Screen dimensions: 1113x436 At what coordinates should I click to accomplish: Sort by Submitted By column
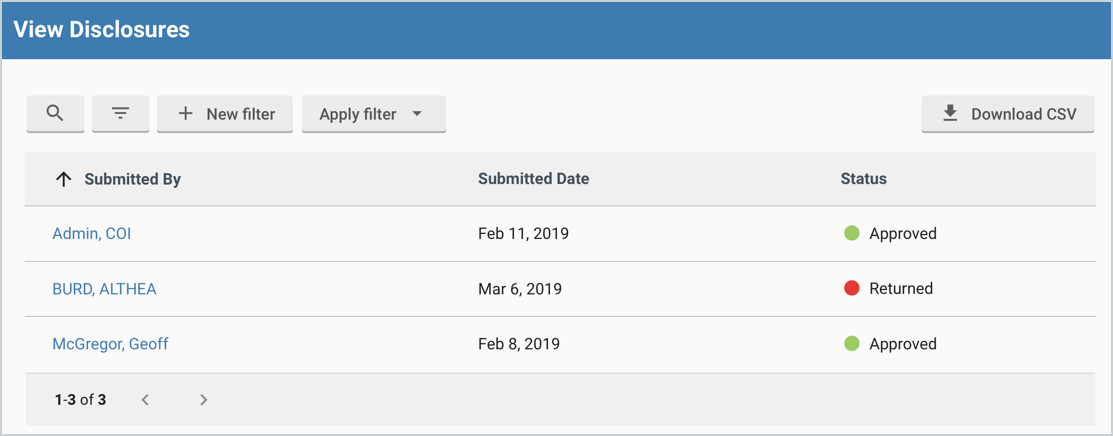point(132,179)
